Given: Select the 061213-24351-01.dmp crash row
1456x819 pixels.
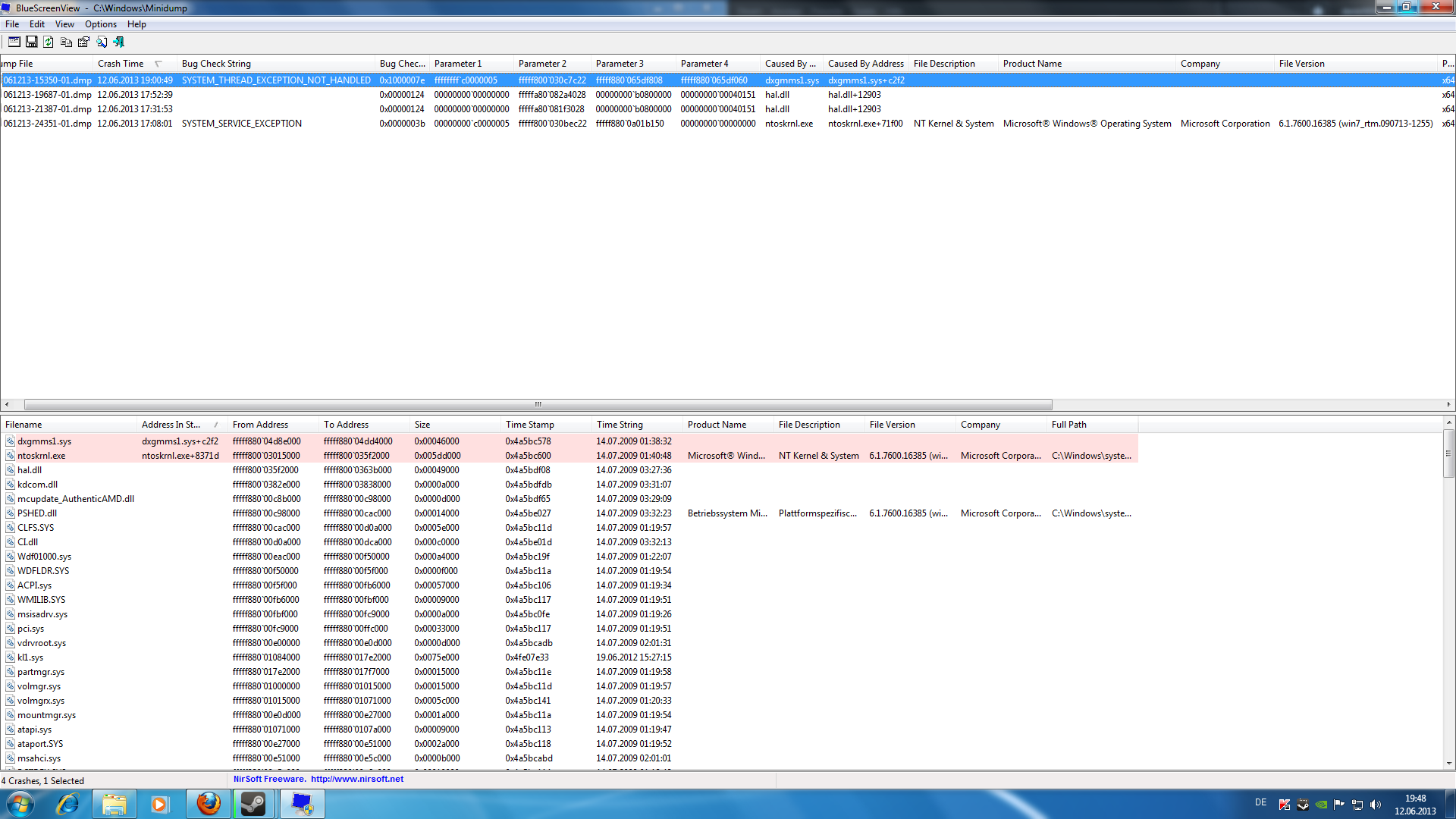Looking at the screenshot, I should [x=47, y=124].
